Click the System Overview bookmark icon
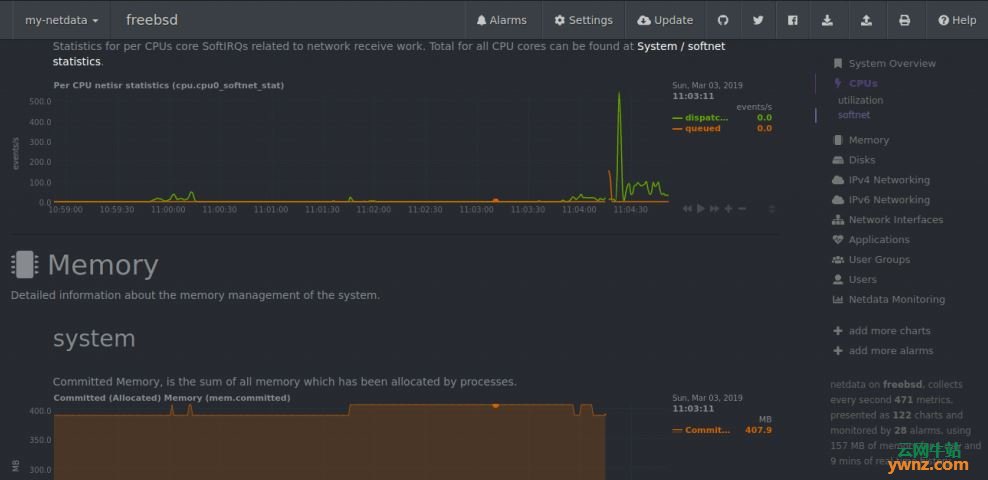The image size is (988, 480). pos(837,64)
